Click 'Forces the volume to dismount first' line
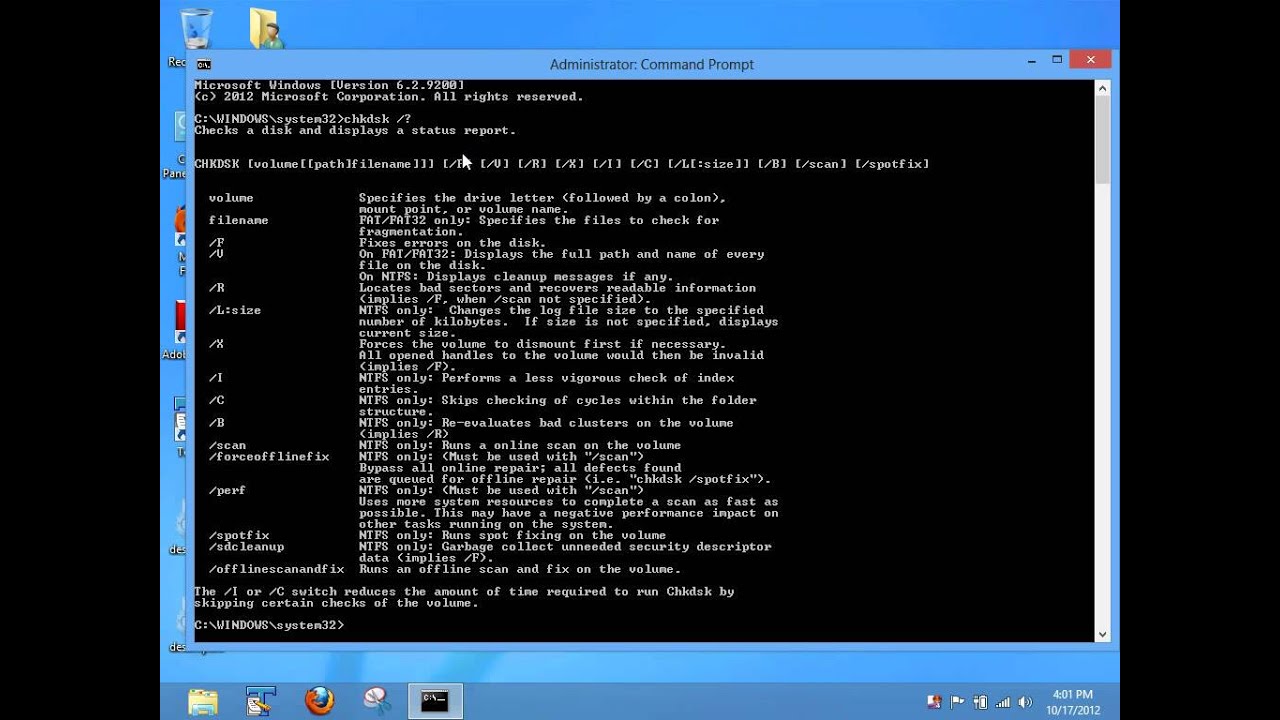The width and height of the screenshot is (1280, 720). point(542,344)
